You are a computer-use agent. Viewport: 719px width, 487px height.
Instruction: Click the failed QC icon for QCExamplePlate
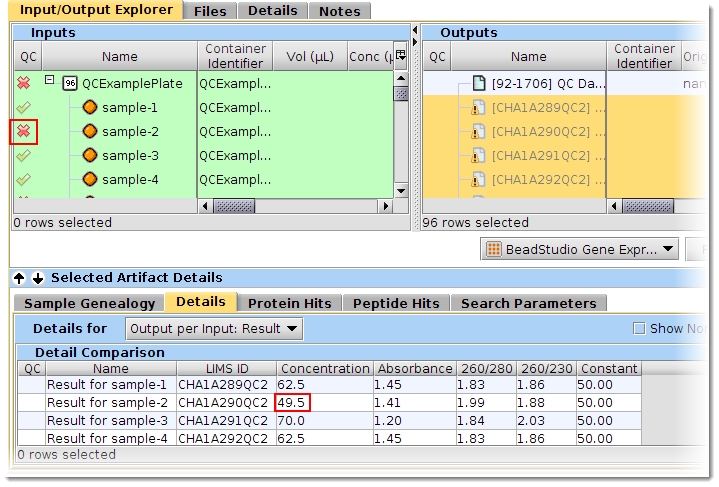(23, 83)
